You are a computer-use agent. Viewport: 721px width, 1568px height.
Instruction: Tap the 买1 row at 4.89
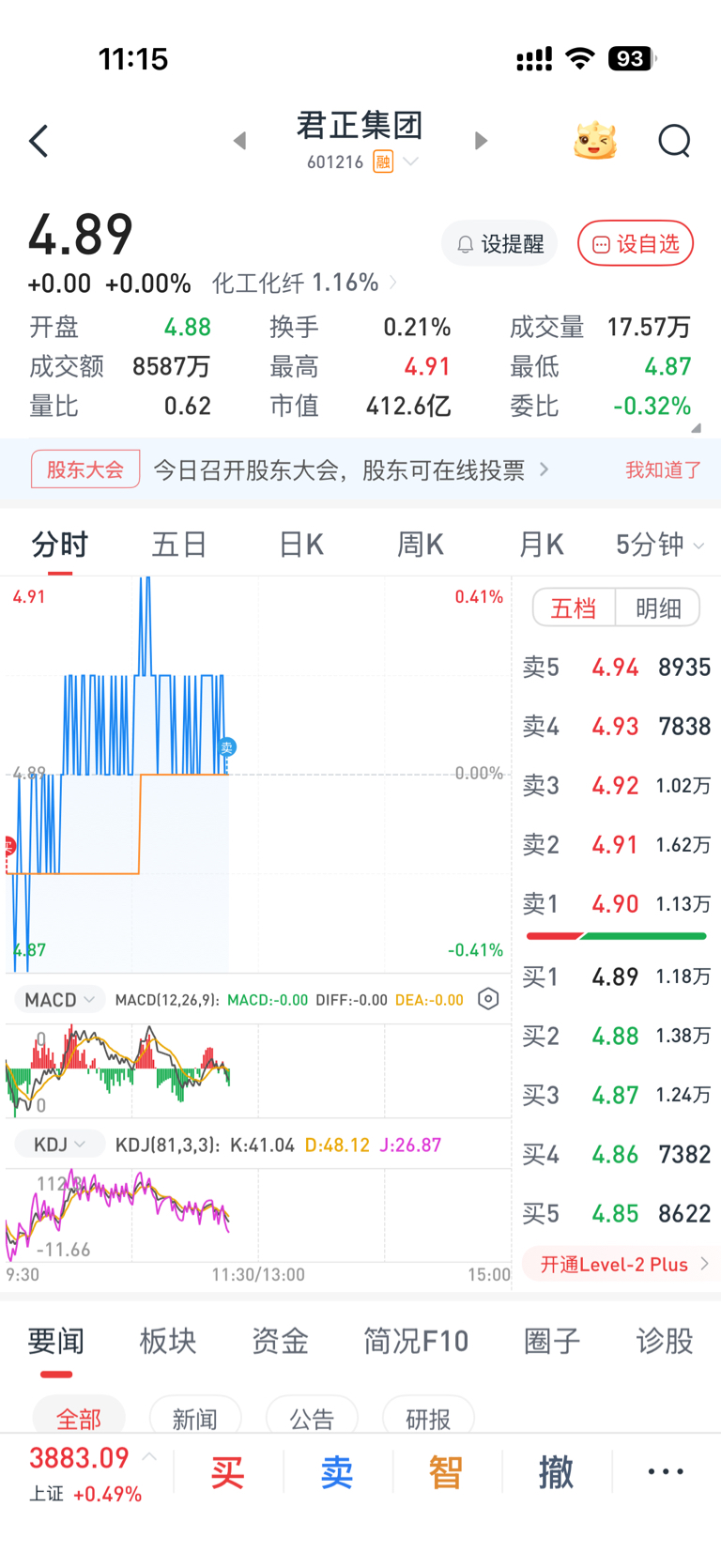click(x=616, y=977)
